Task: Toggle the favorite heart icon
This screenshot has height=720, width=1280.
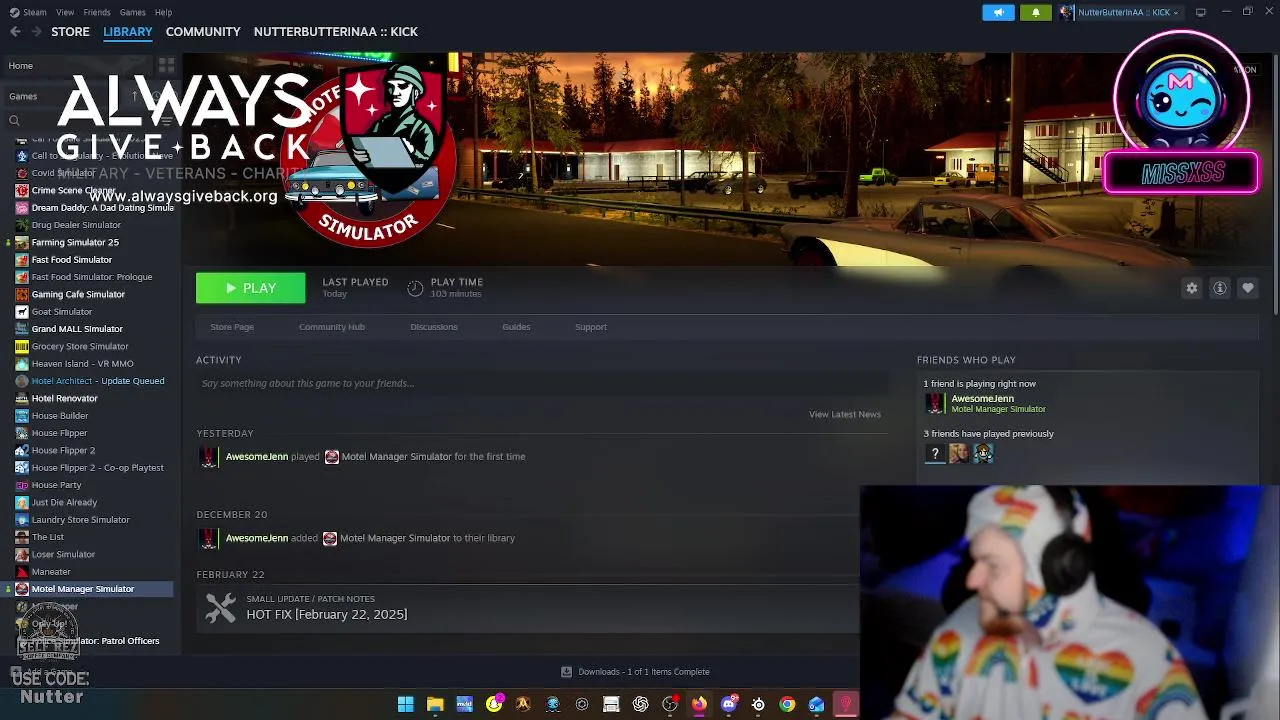Action: (1248, 288)
